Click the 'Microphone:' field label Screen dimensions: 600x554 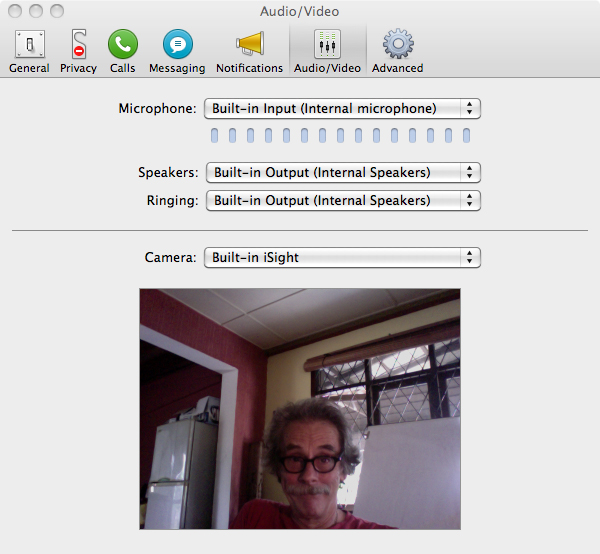[x=157, y=108]
